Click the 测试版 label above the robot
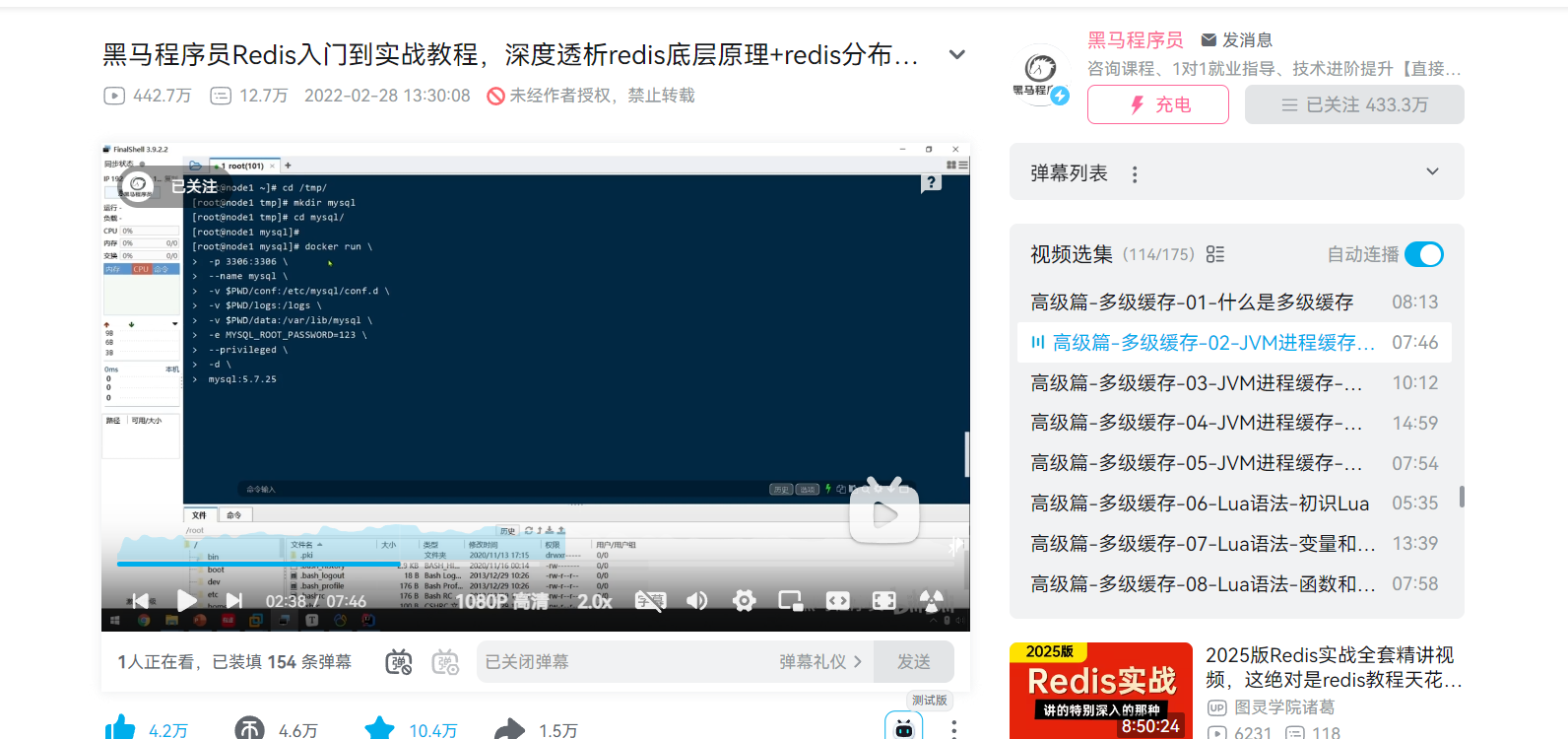Screen dimensions: 1568x739 (x=930, y=701)
